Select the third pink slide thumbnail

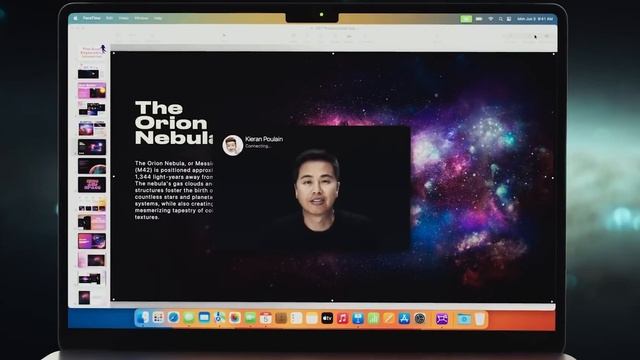92,91
